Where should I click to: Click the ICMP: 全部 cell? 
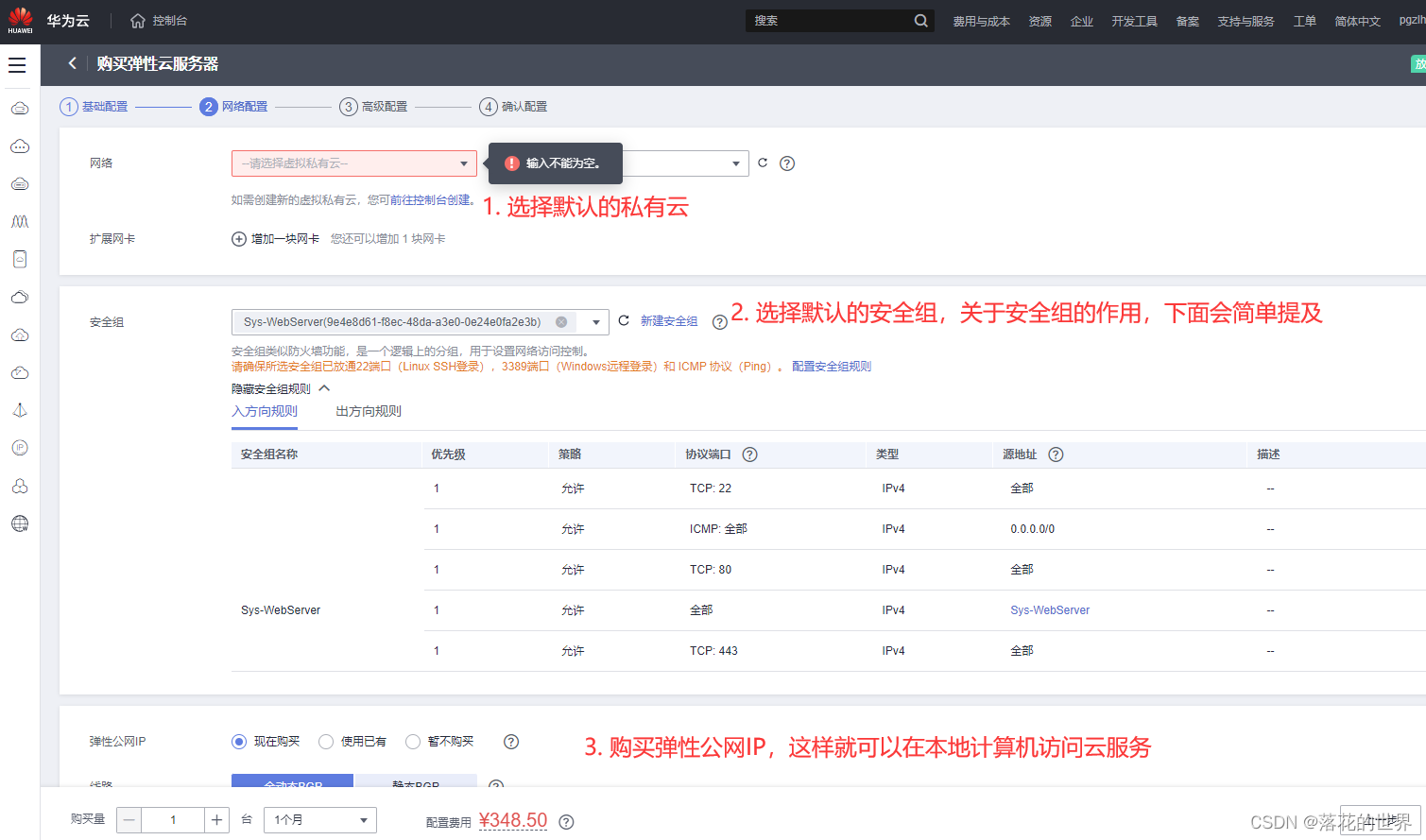718,529
